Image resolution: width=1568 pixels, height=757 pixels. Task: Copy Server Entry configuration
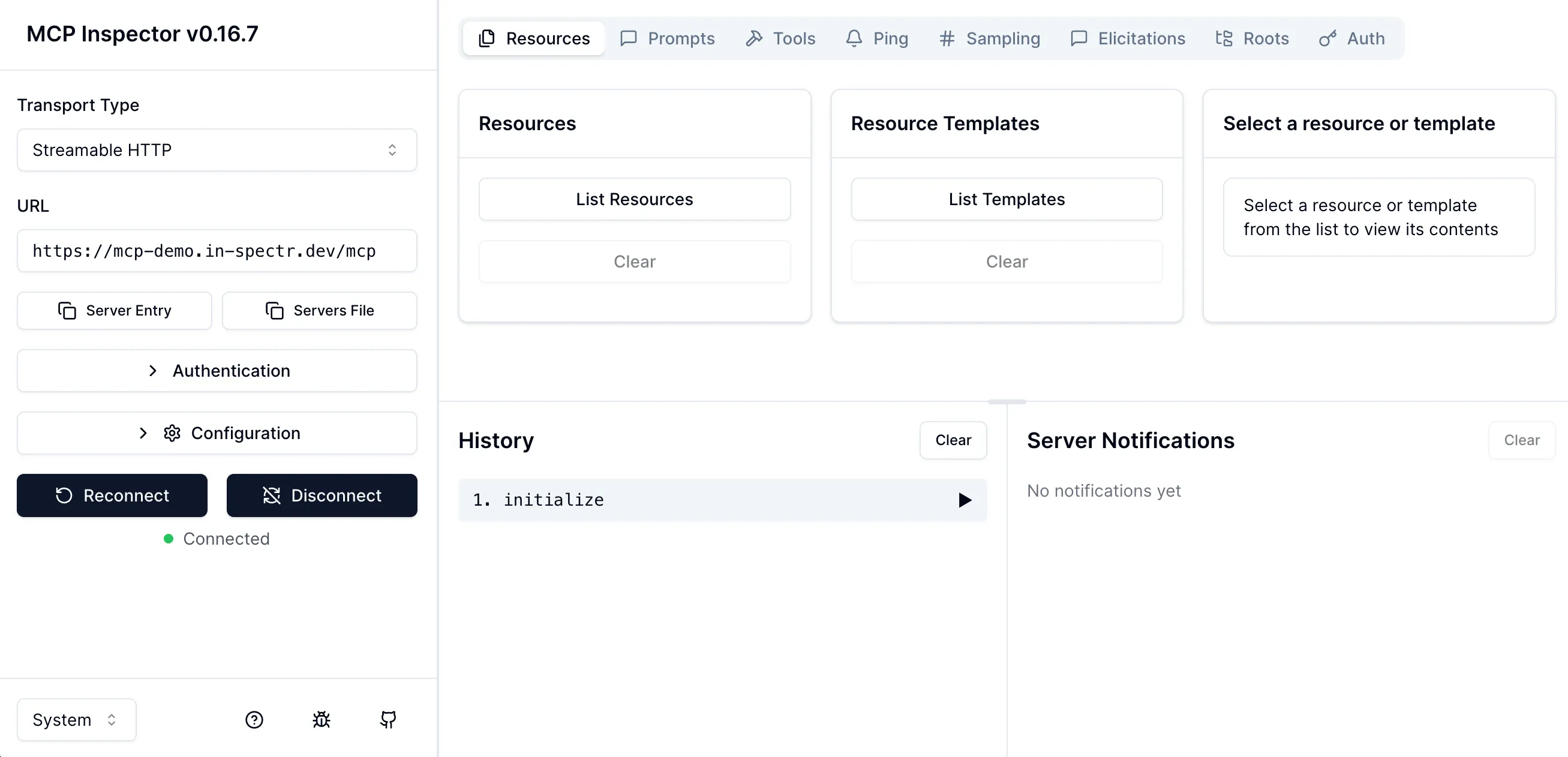115,310
